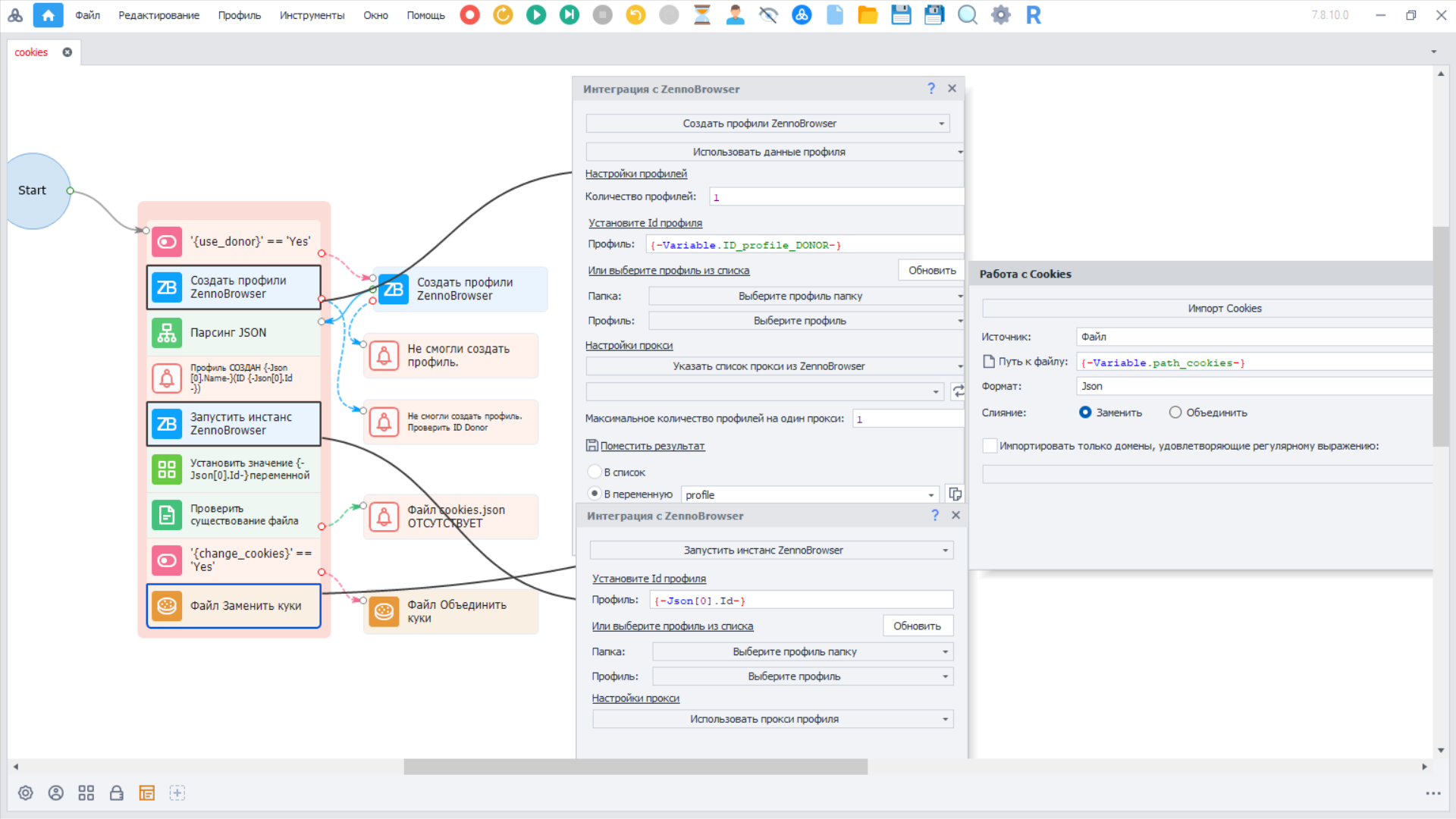This screenshot has width=1456, height=819.
Task: Select the 'В переменную' radio option
Action: [595, 494]
